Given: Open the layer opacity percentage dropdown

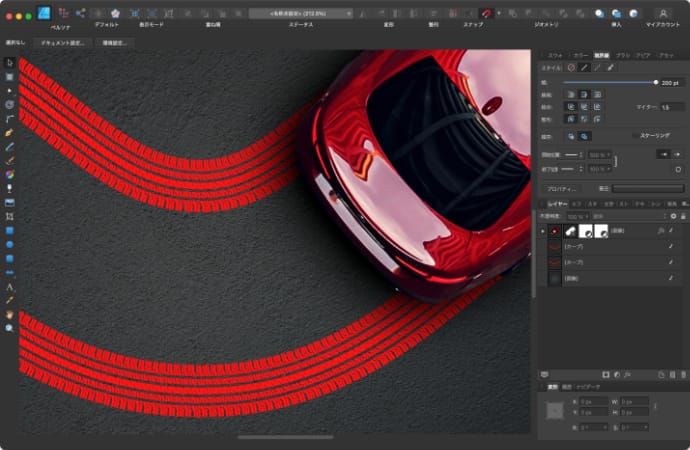Looking at the screenshot, I should coord(577,216).
